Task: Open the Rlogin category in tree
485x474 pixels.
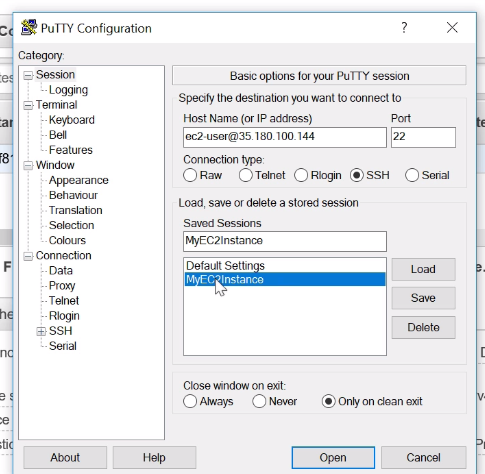Action: click(x=64, y=316)
